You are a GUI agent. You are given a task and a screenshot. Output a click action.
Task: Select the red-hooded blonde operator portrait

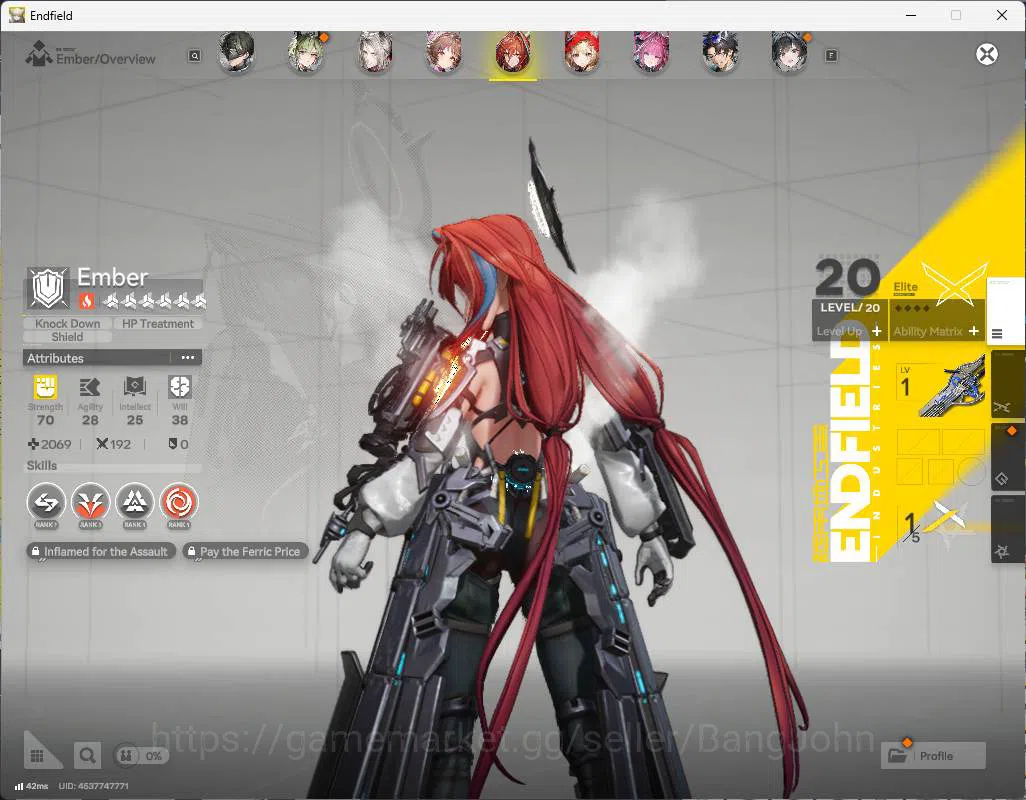click(582, 52)
